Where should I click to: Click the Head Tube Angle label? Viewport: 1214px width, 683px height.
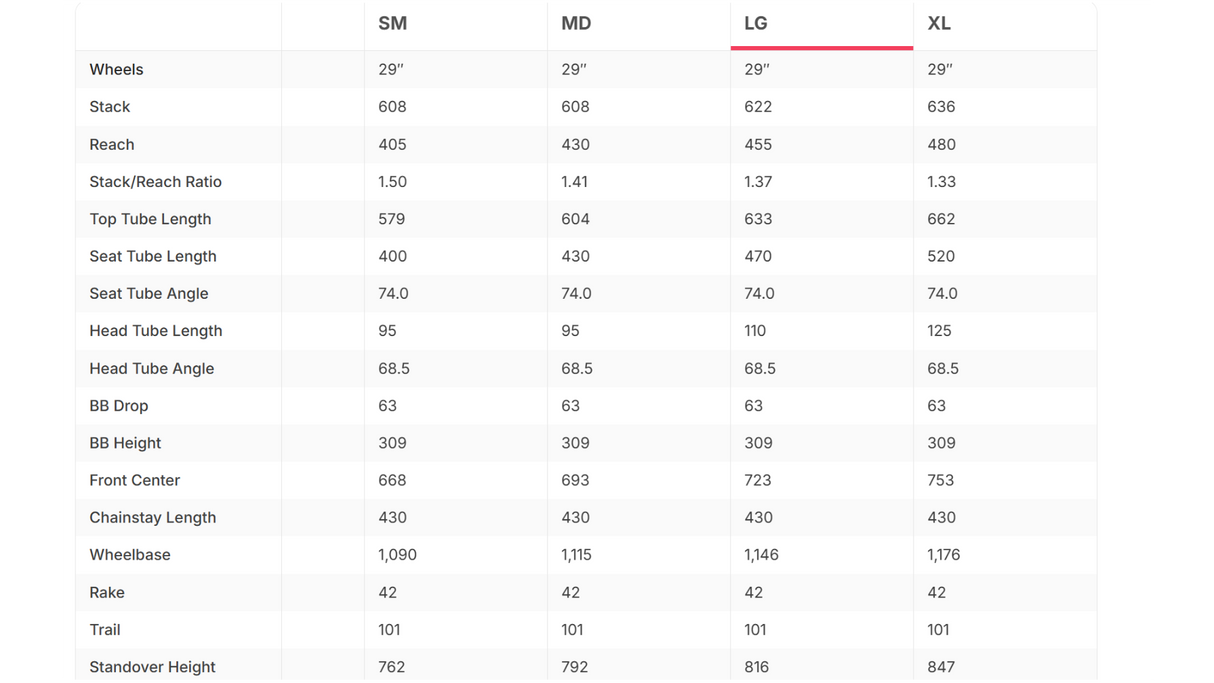[152, 369]
